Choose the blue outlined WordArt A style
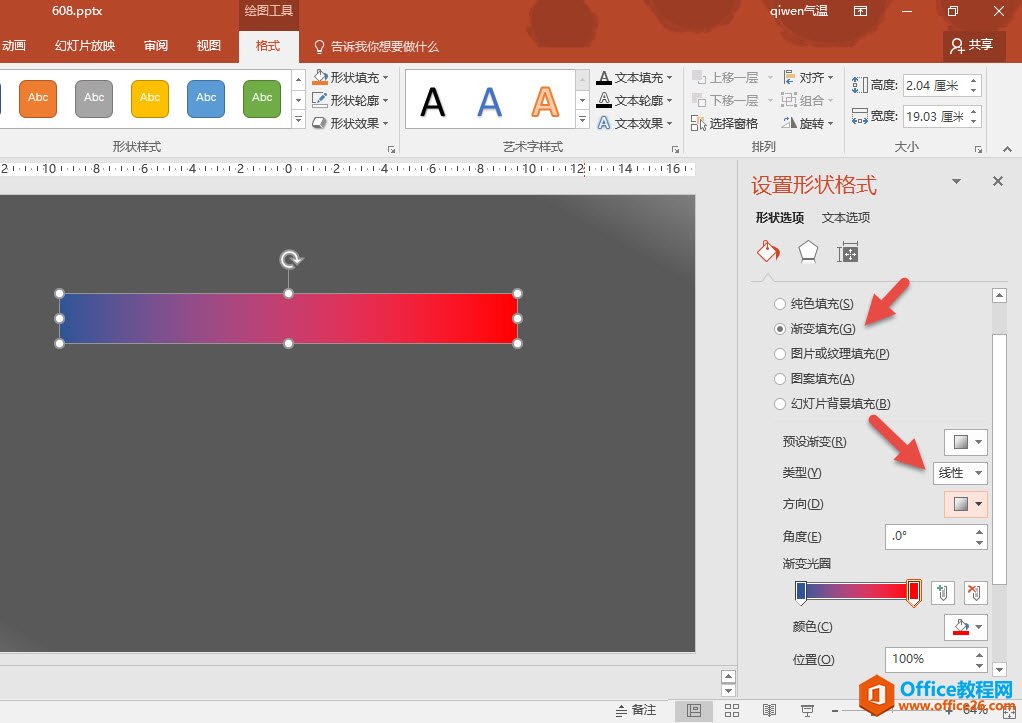Screen dimensions: 1022x723 (489, 101)
